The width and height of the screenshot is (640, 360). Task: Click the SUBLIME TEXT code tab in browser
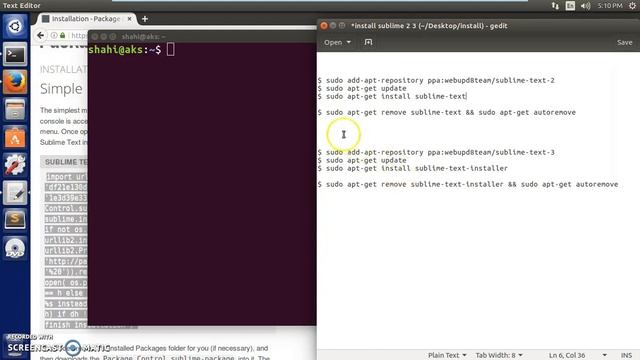[65, 162]
